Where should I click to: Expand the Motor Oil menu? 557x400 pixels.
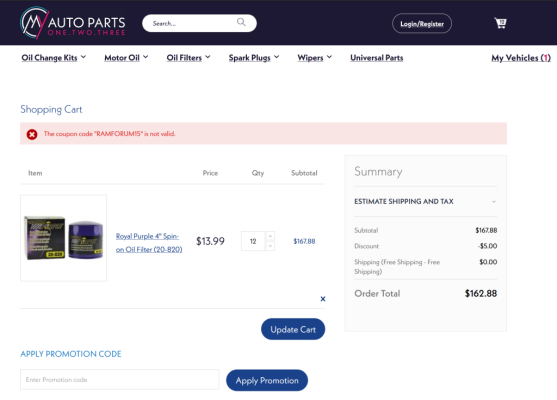(126, 58)
